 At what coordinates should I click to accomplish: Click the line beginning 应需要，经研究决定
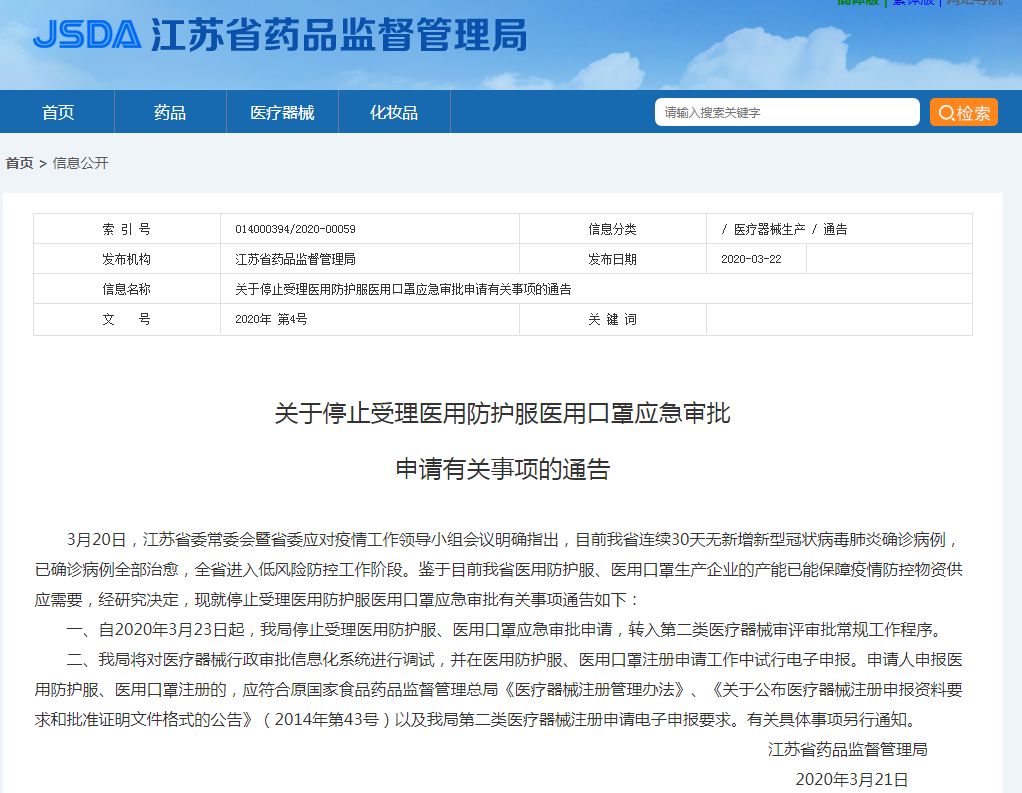click(338, 599)
